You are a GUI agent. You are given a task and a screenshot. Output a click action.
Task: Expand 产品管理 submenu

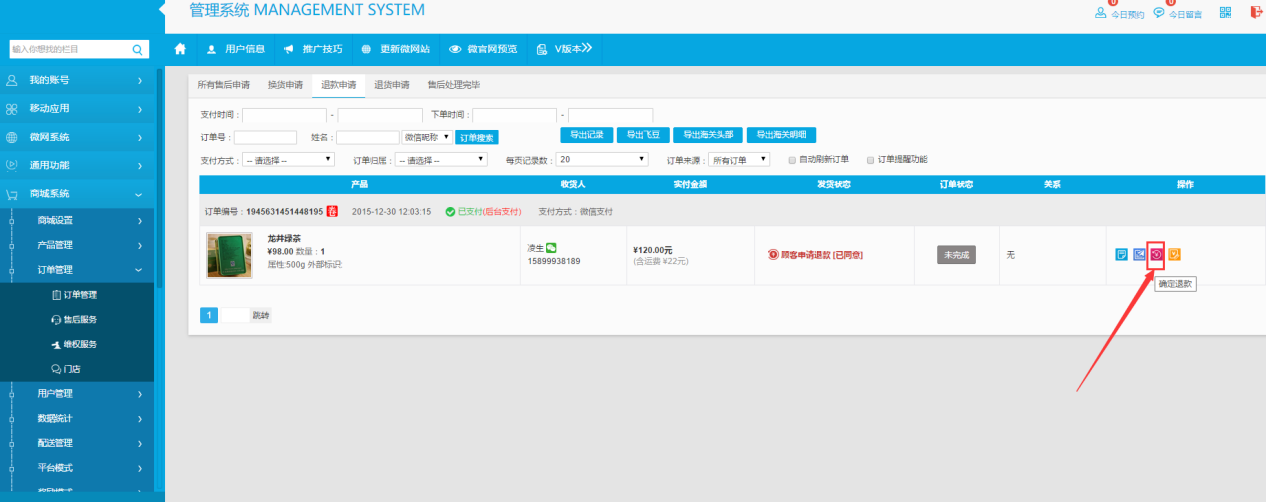[x=77, y=245]
